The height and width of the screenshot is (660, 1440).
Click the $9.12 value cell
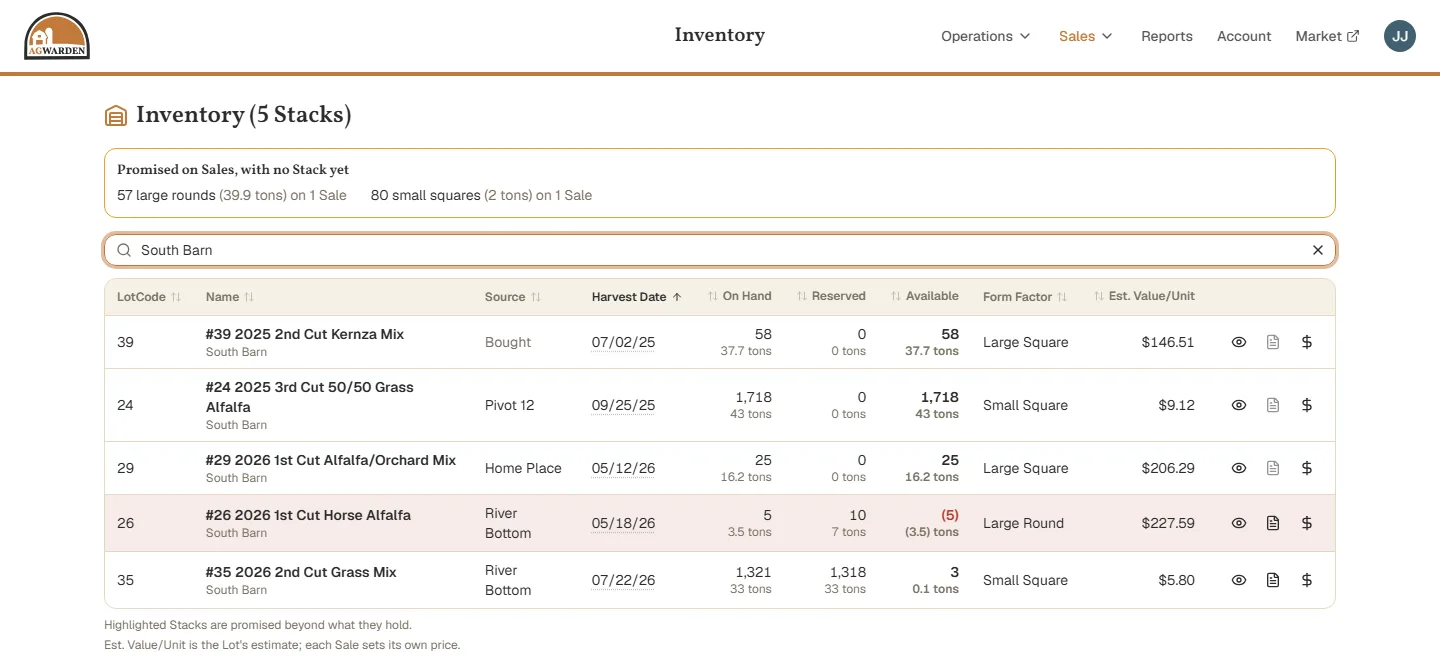pos(1176,405)
